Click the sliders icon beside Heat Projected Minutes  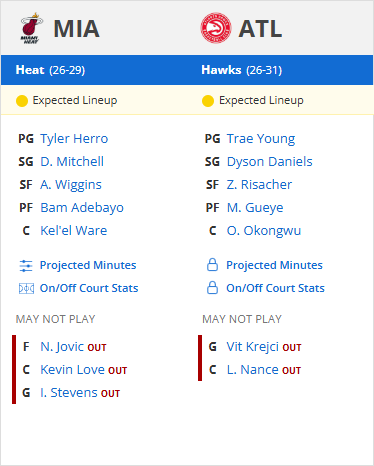click(26, 266)
